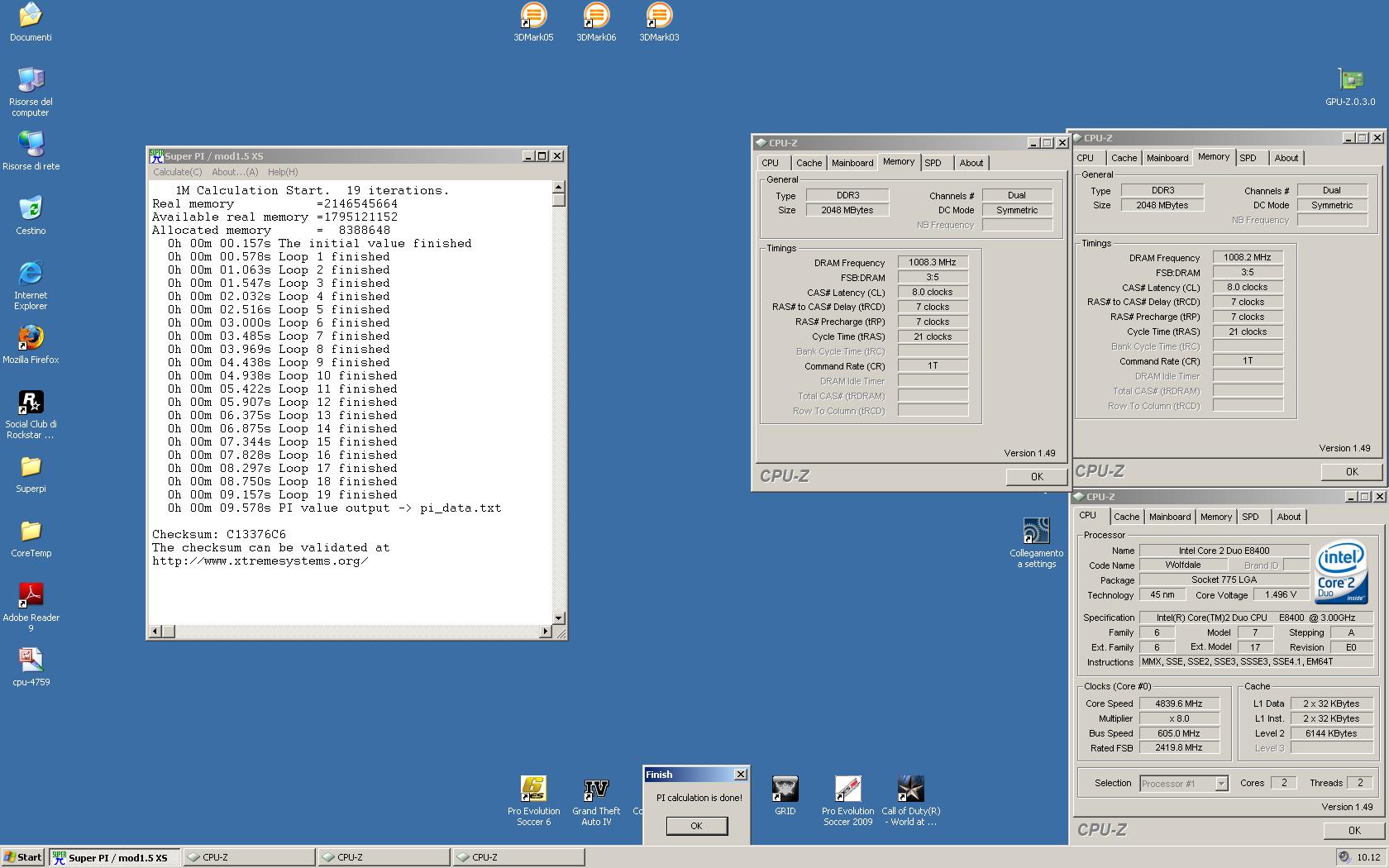Open Calculate(C) menu in Super PI
Image resolution: width=1389 pixels, height=868 pixels.
point(177,172)
